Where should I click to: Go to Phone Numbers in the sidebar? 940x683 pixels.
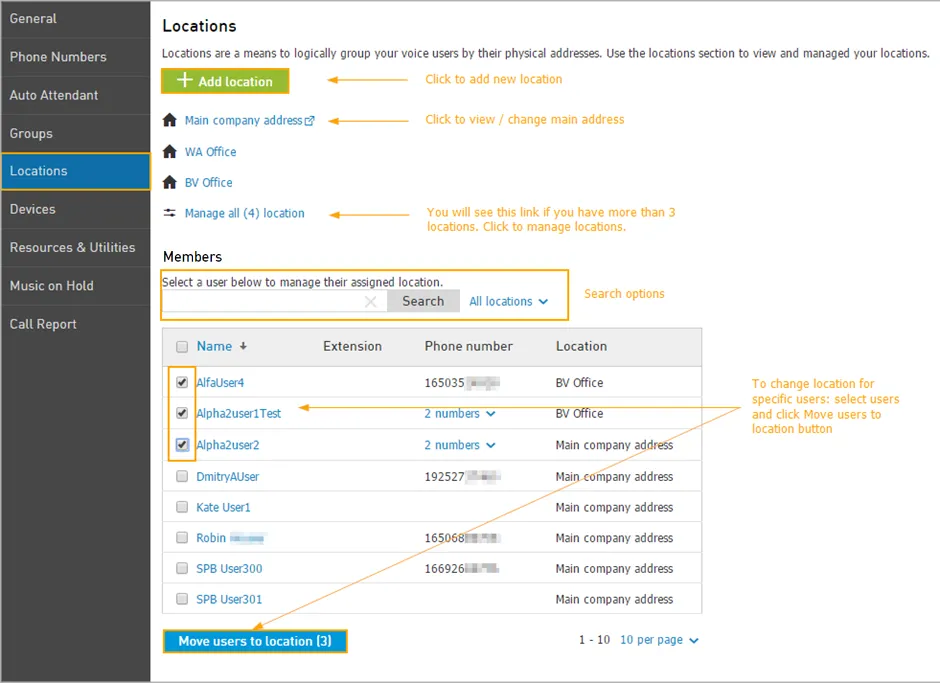(76, 57)
